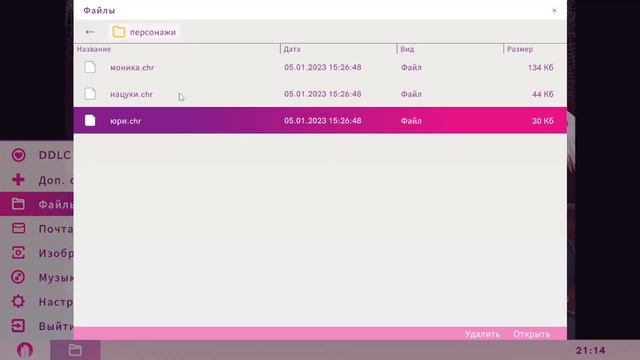Image resolution: width=640 pixels, height=360 pixels.
Task: Sort by the Размер column header
Action: click(x=520, y=49)
